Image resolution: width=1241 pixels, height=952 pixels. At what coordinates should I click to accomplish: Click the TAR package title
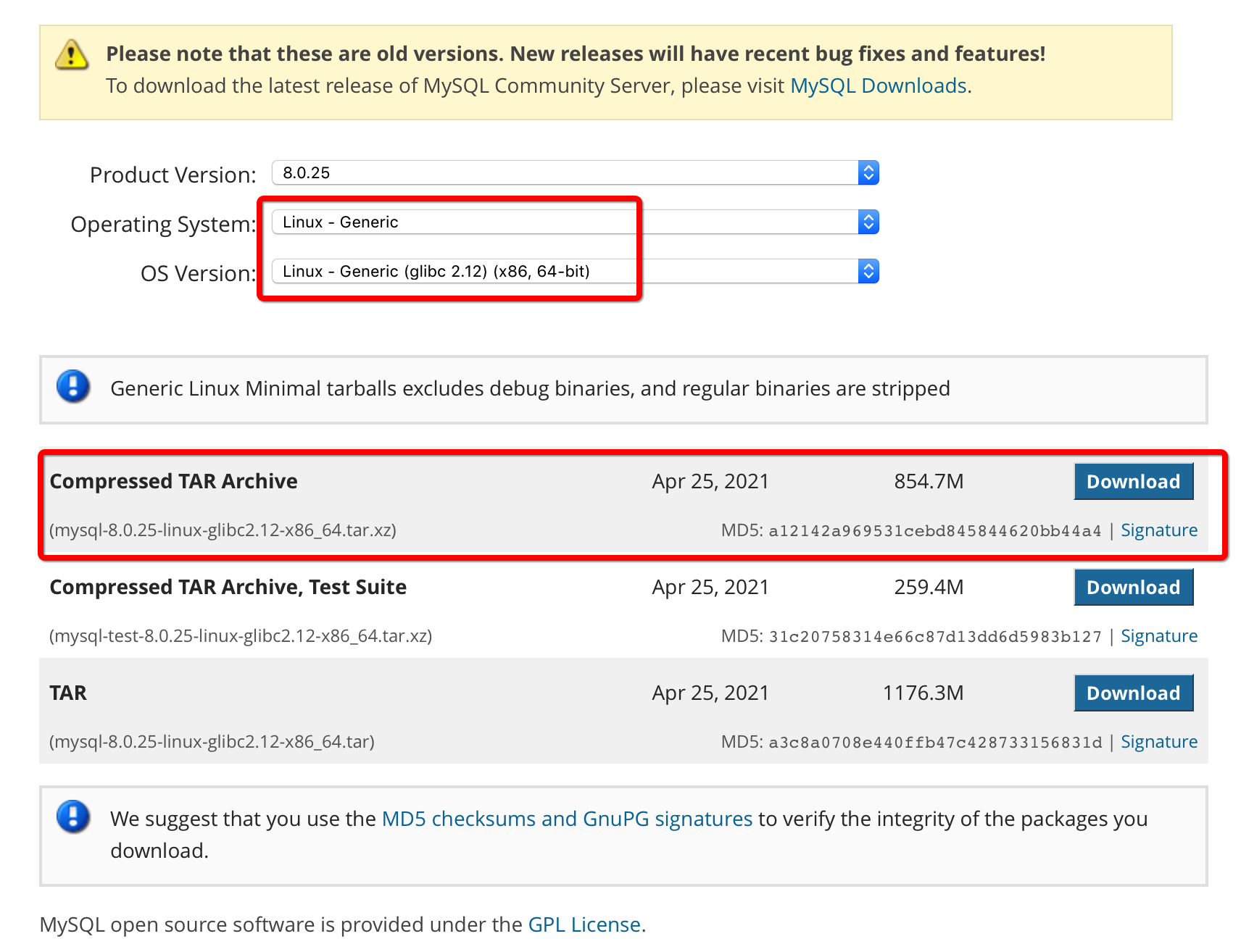(68, 693)
